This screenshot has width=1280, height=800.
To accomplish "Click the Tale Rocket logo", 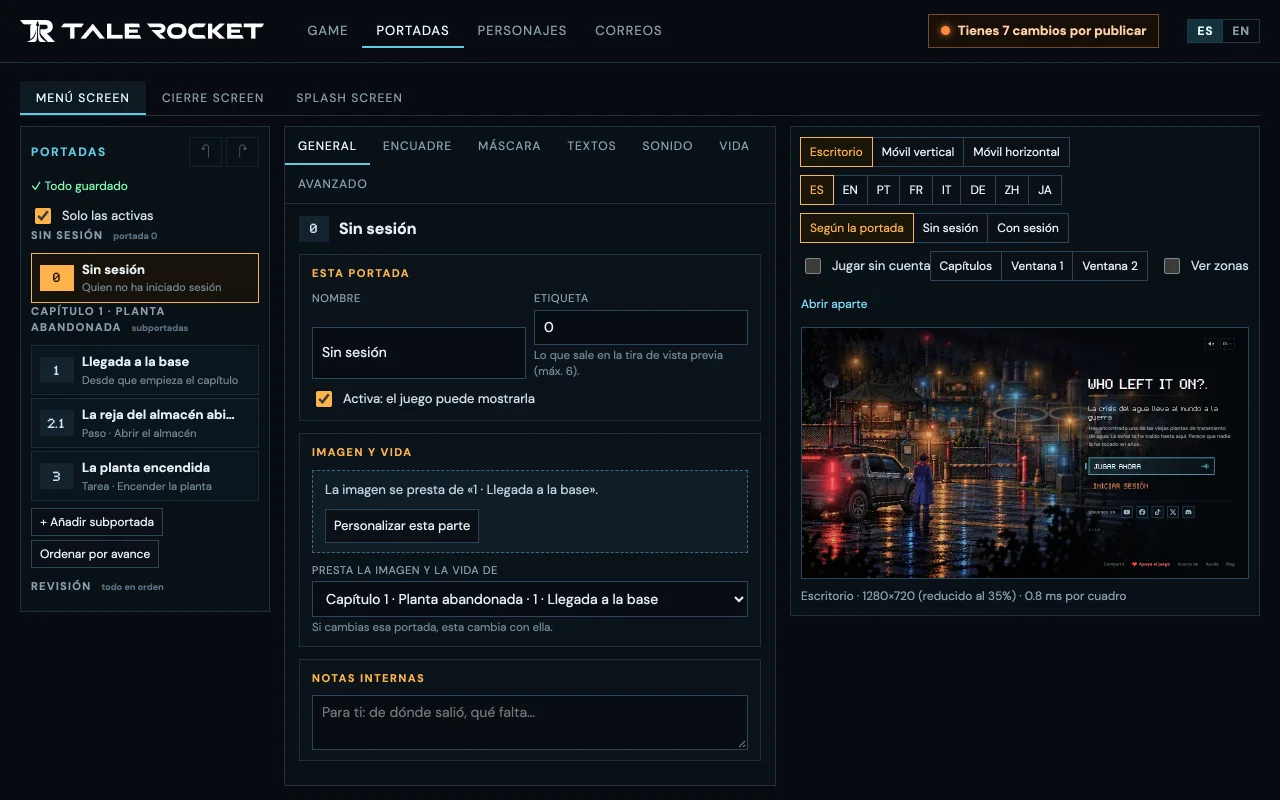I will click(x=141, y=31).
